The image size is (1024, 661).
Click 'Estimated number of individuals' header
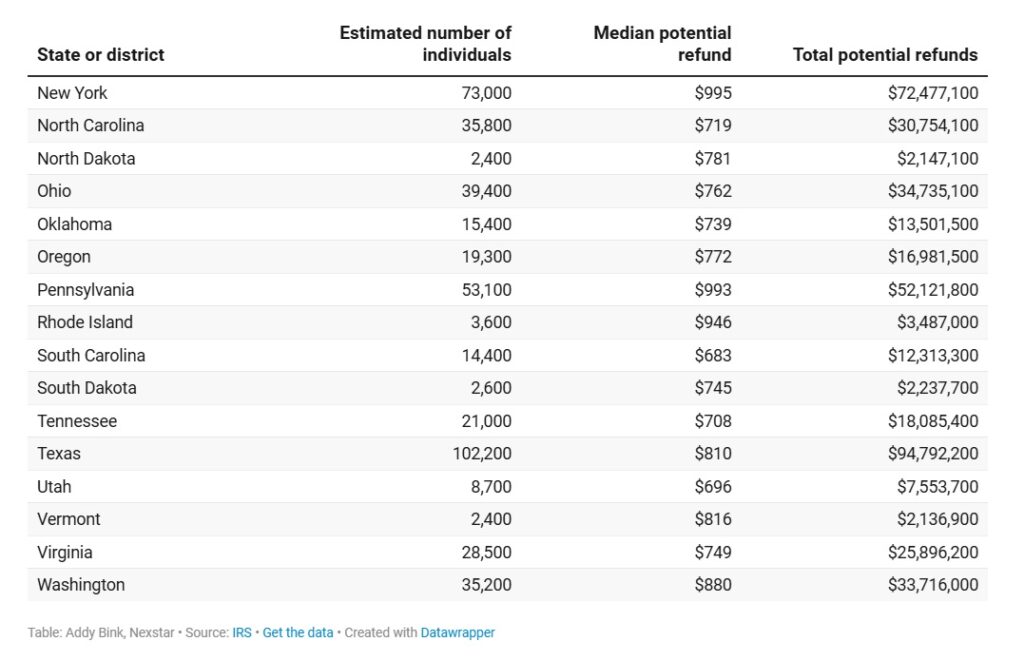(425, 44)
